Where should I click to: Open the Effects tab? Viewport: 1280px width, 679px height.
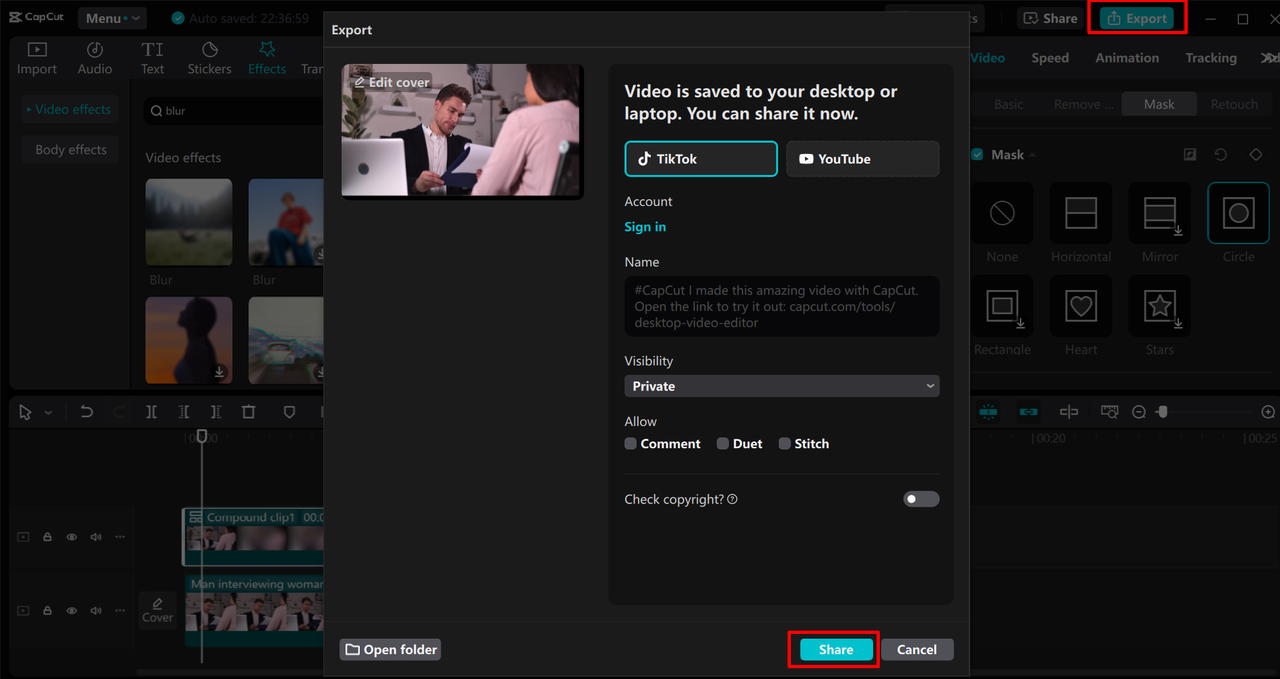pyautogui.click(x=267, y=58)
